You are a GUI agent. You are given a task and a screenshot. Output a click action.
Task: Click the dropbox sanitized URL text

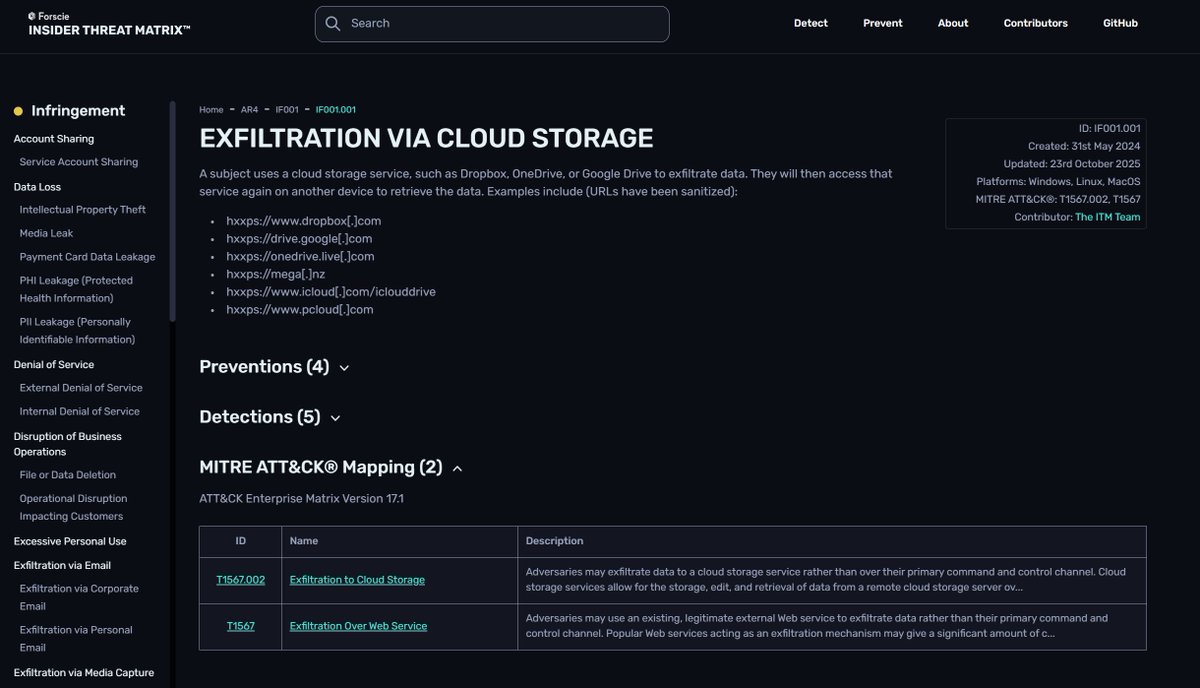tap(304, 221)
